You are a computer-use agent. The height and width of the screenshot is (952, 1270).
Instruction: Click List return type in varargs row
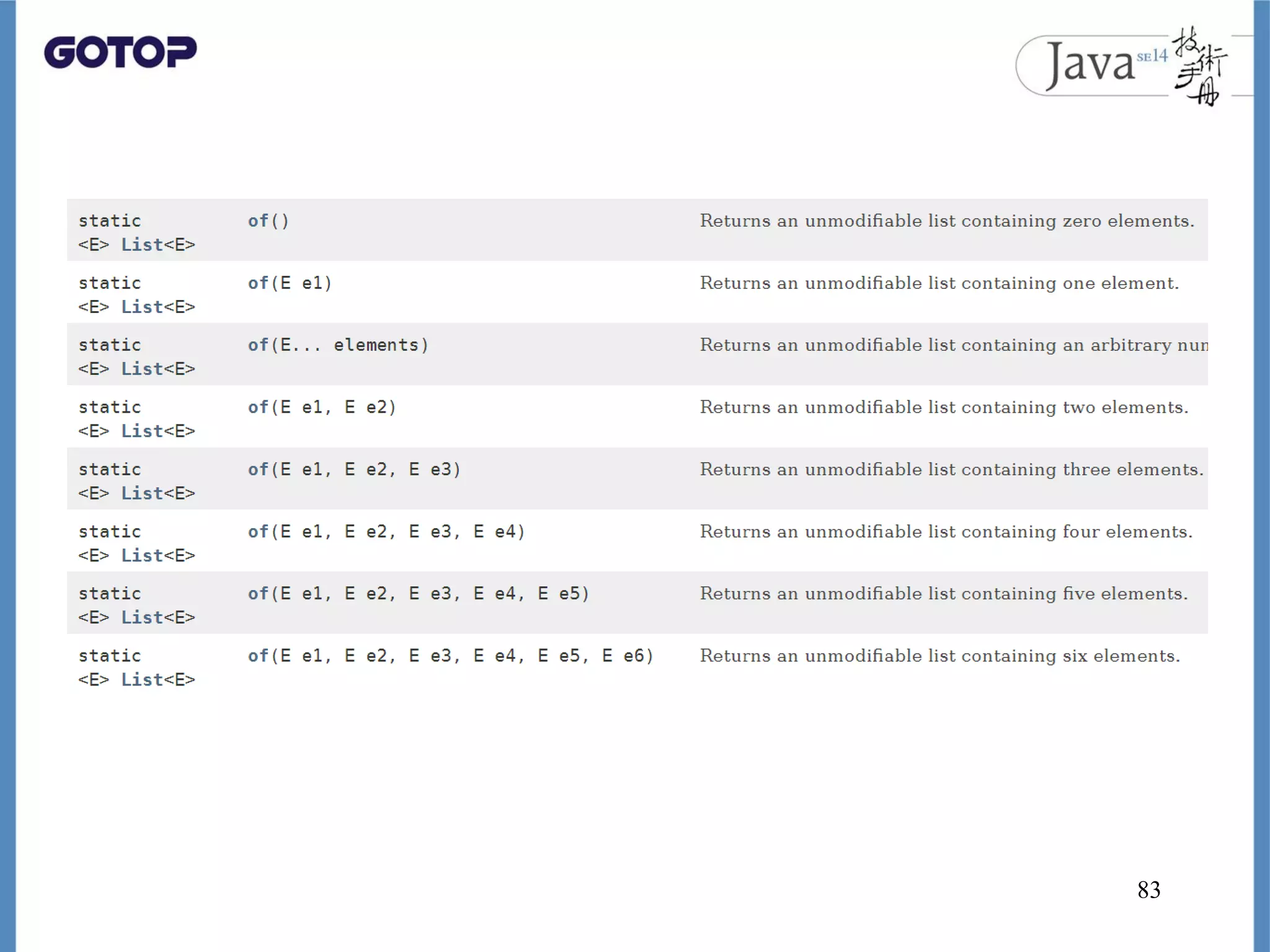point(141,369)
